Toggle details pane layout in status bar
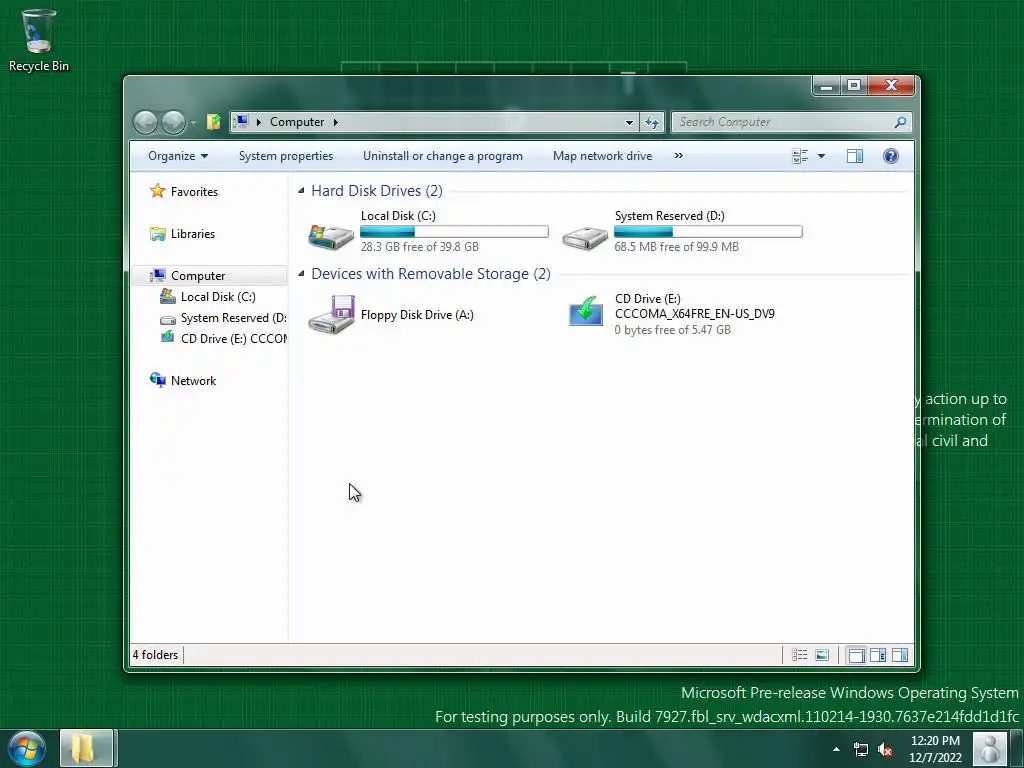 click(878, 655)
